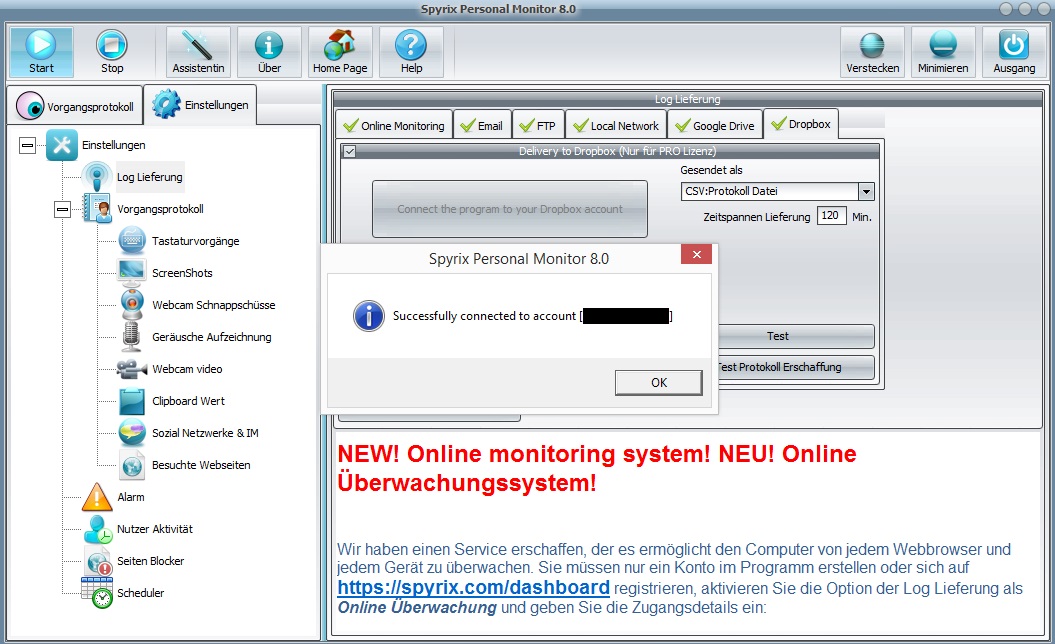Open the CSV:Protokoll Datei combo box
The image size is (1055, 644).
point(777,192)
